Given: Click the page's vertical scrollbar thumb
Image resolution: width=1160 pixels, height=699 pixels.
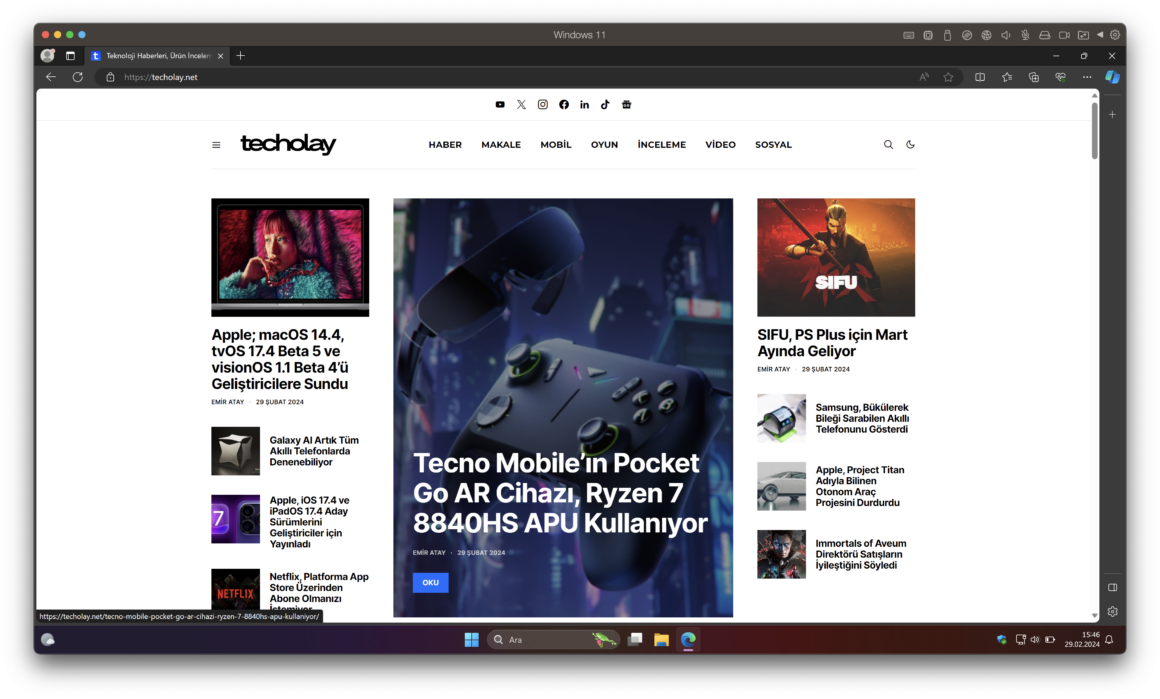Looking at the screenshot, I should coord(1095,130).
